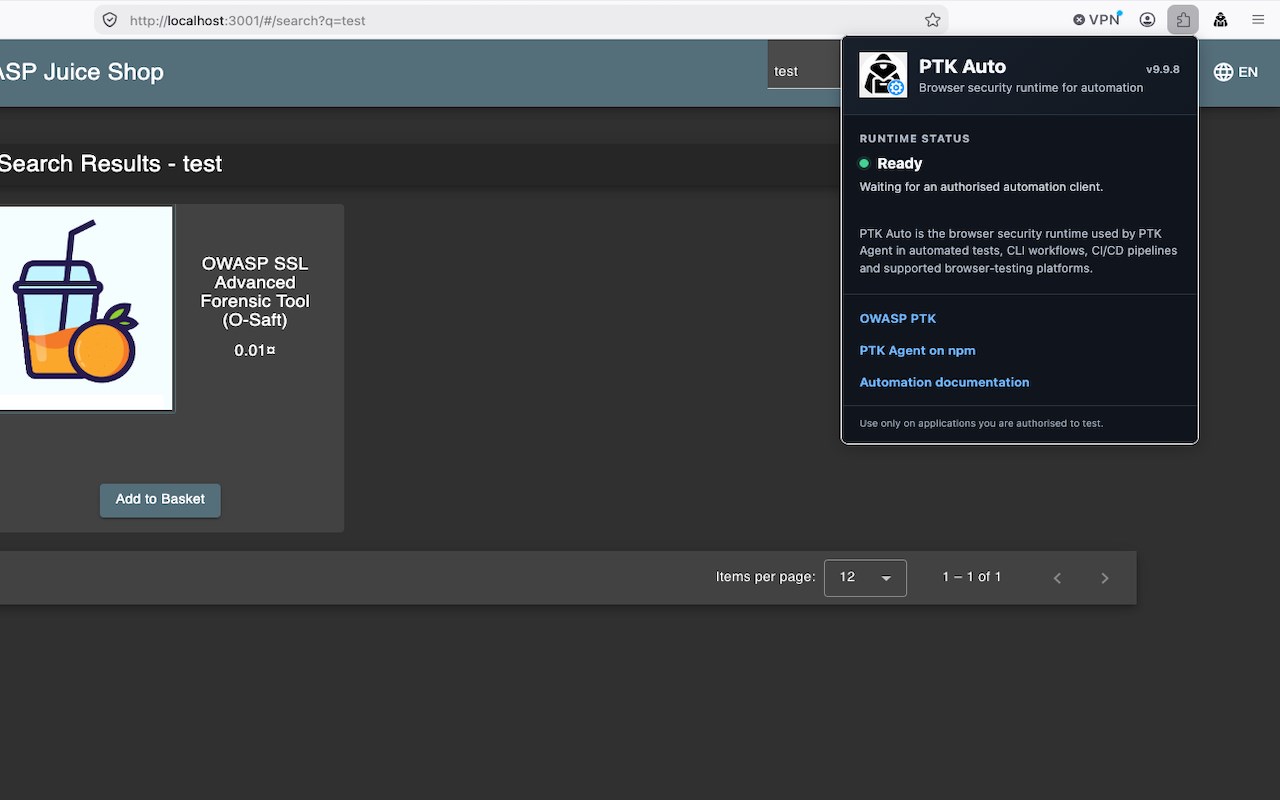Open the Items per page dropdown
The image size is (1280, 800).
tap(865, 578)
